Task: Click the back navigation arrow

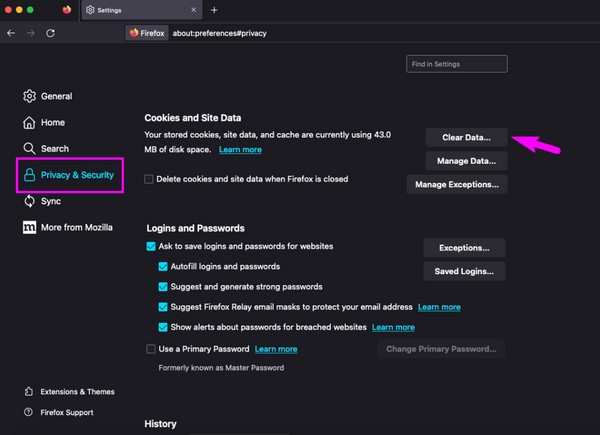Action: click(x=11, y=33)
